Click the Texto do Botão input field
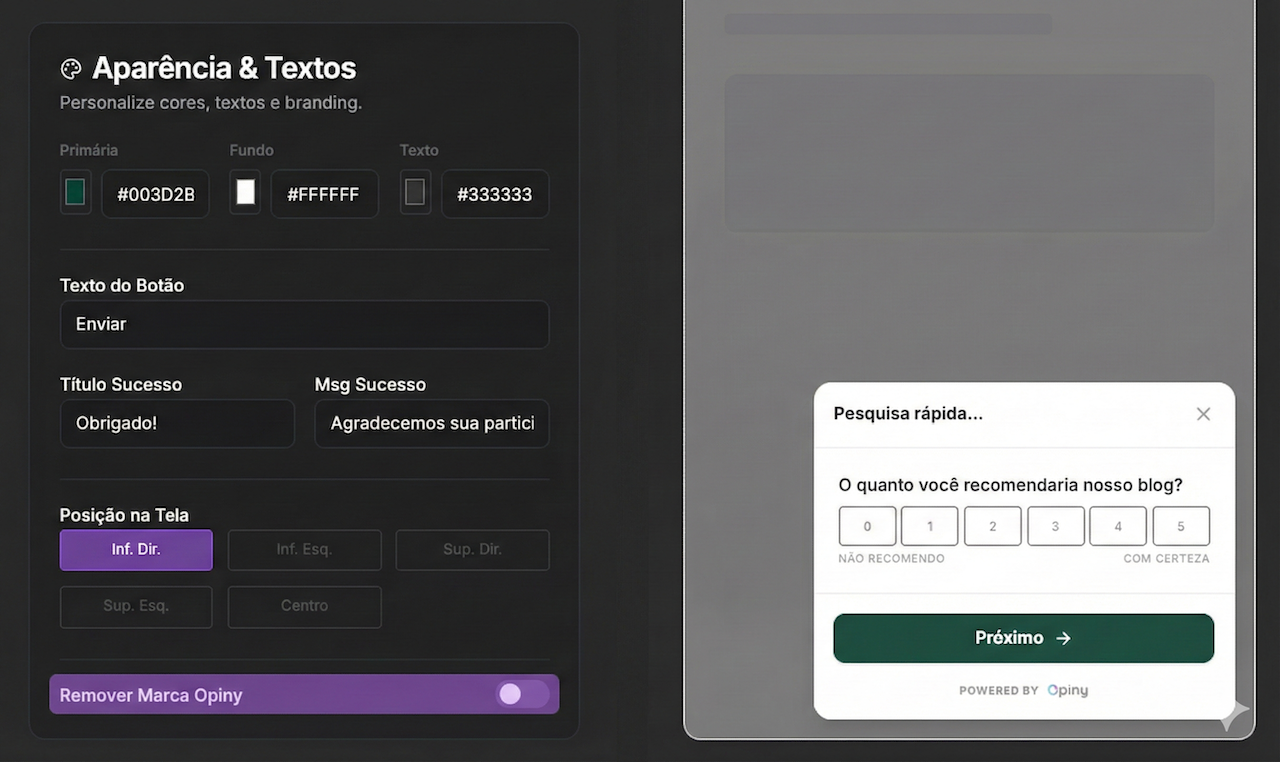Viewport: 1280px width, 762px height. coord(304,324)
